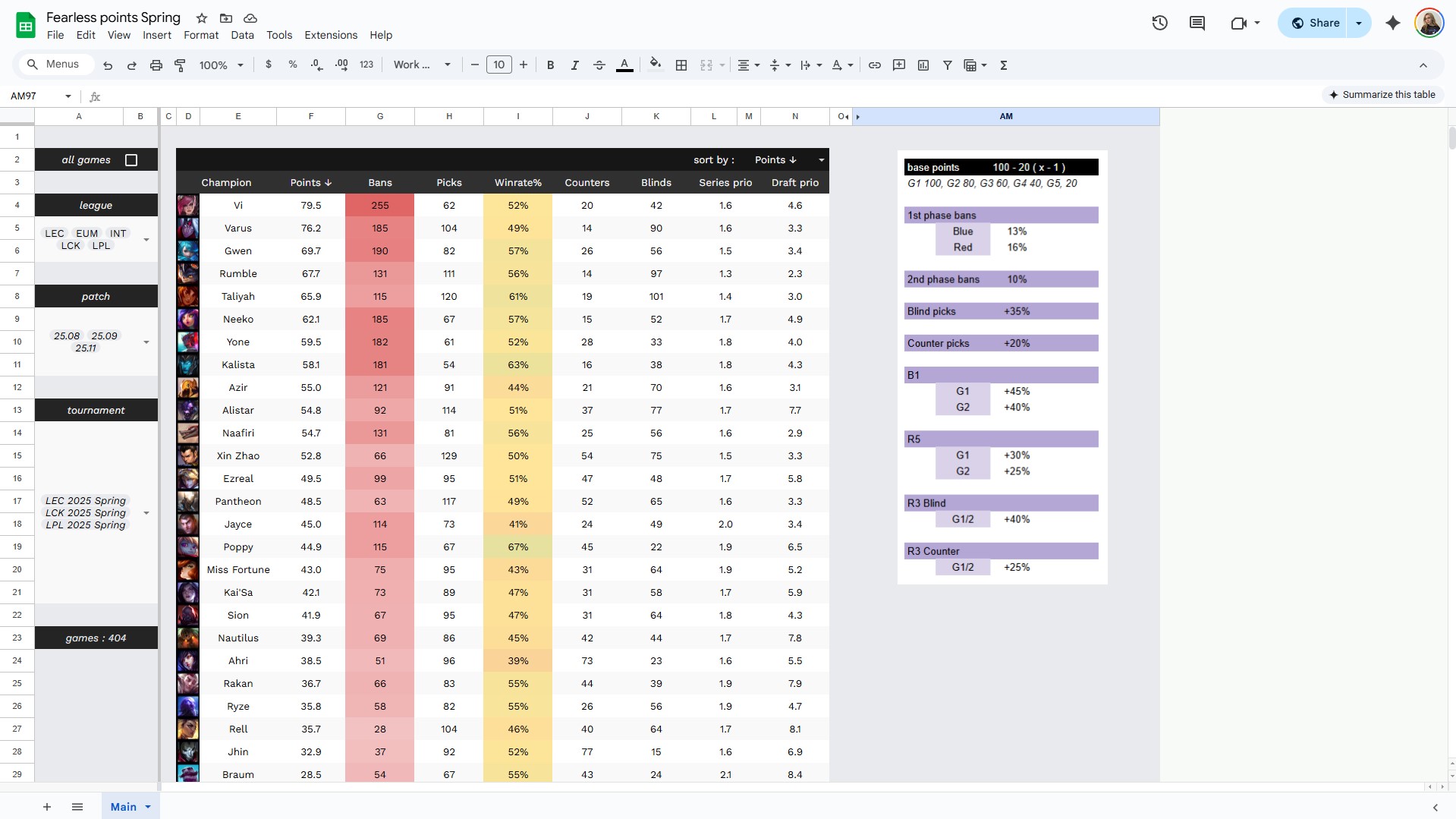
Task: Activate the Paint format tool
Action: coord(180,65)
